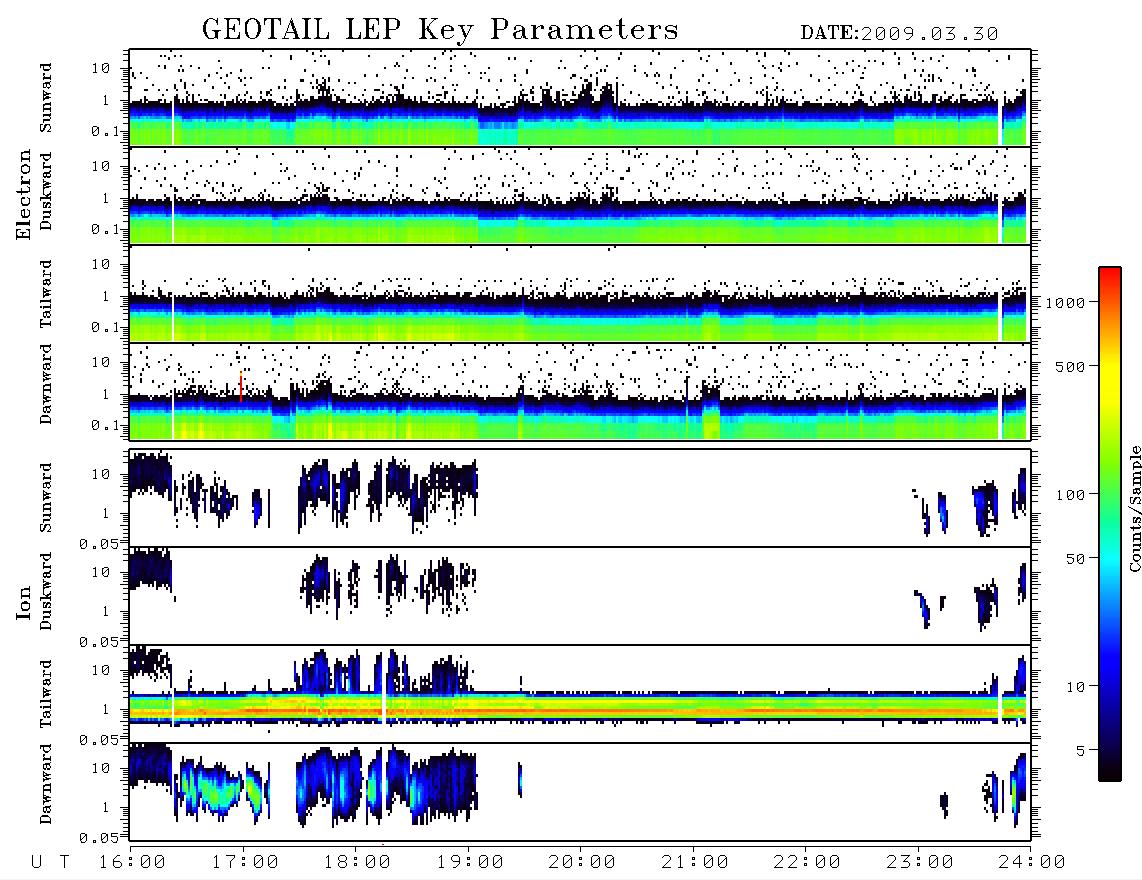The height and width of the screenshot is (880, 1142).
Task: Select the Electron "Tailward" panel label
Action: point(46,293)
